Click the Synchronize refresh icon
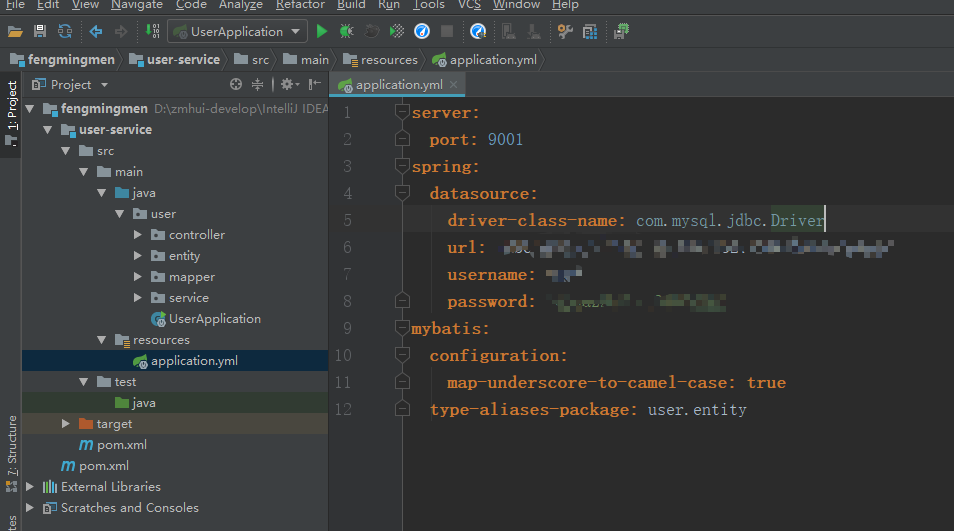Screen dimensions: 954x531 pyautogui.click(x=65, y=32)
